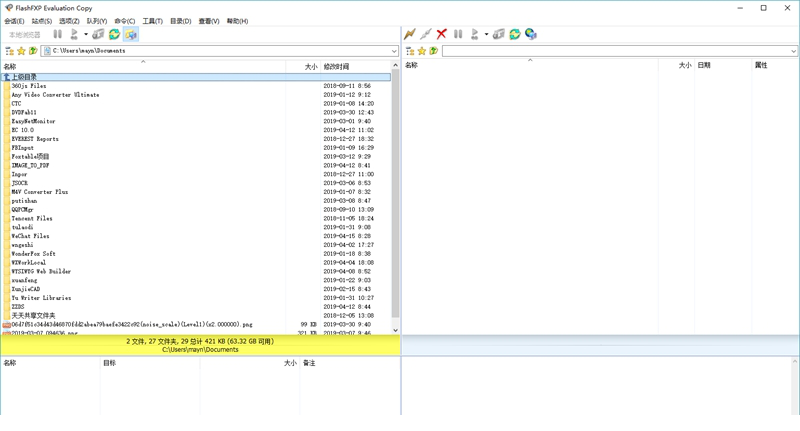800x431 pixels.
Task: Expand the left path dropdown arrow
Action: [394, 51]
